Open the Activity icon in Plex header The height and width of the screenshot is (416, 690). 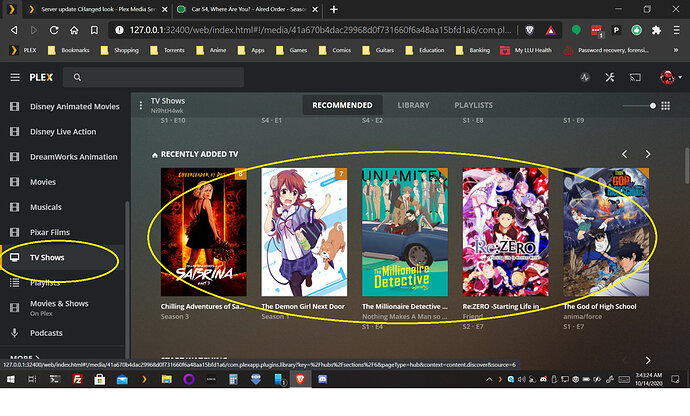click(x=584, y=77)
